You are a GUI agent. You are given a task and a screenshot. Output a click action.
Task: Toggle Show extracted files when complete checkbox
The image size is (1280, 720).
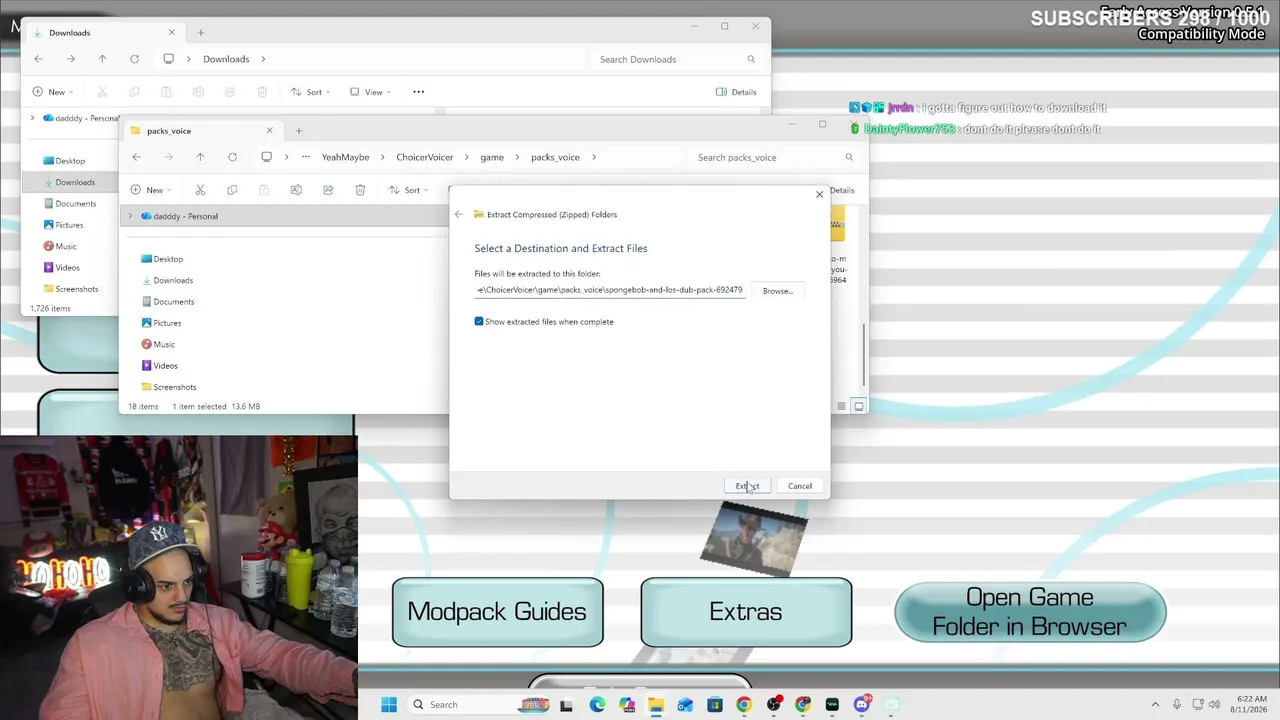479,322
